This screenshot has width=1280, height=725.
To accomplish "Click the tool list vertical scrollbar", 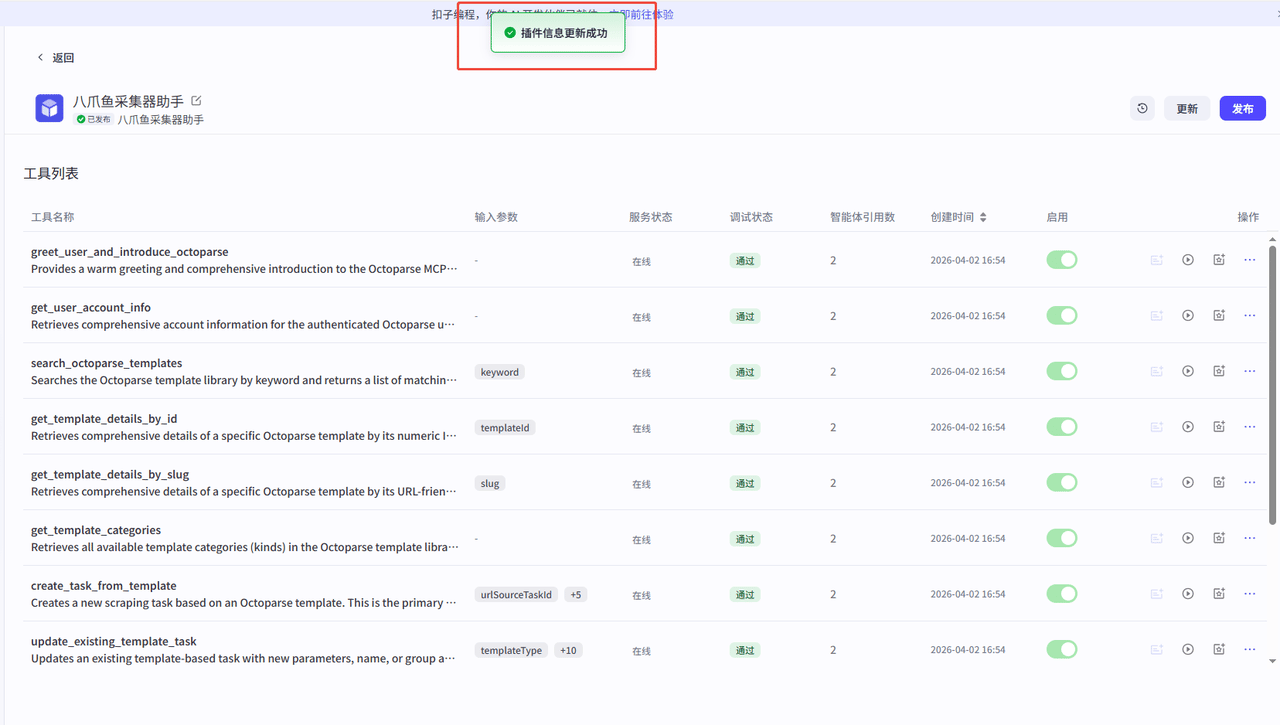I will click(x=1272, y=385).
